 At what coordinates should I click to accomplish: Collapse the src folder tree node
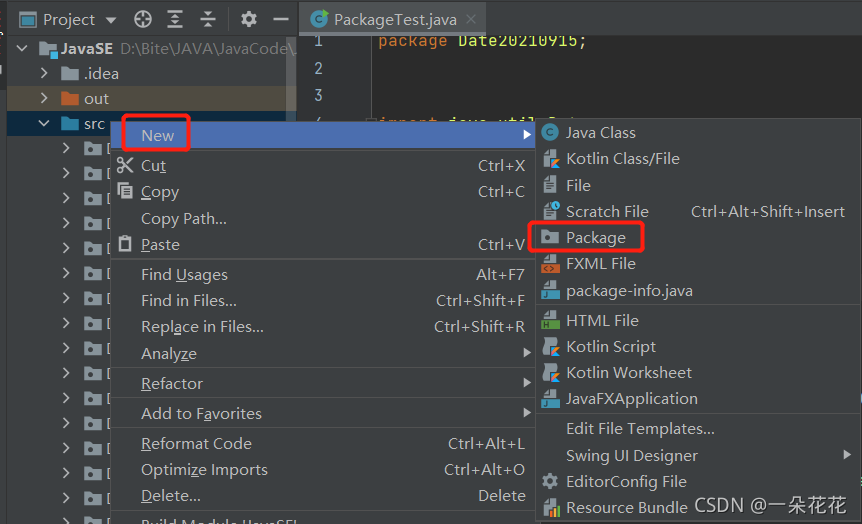tap(44, 124)
